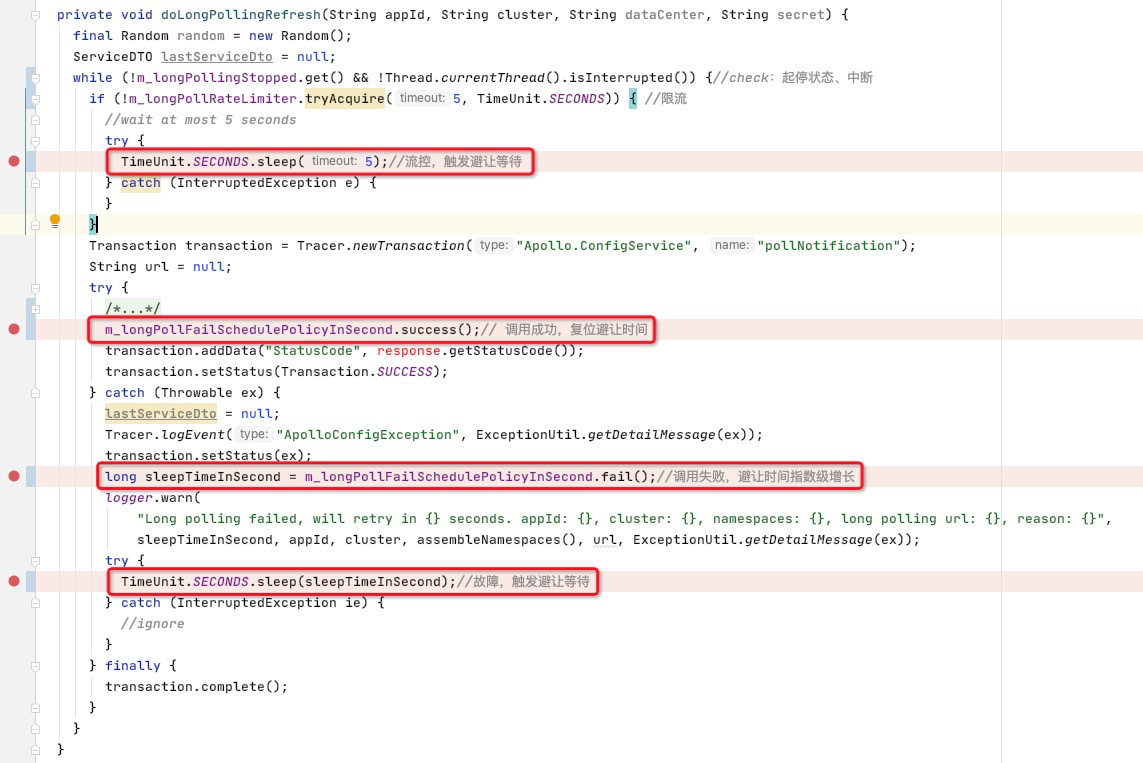The image size is (1143, 763).
Task: Click the transaction.complete() statement
Action: (x=197, y=686)
